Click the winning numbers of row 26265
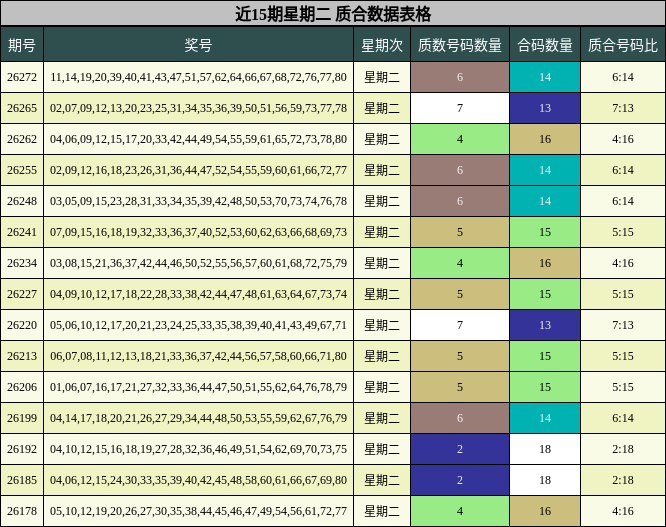The height and width of the screenshot is (527, 666). click(198, 108)
